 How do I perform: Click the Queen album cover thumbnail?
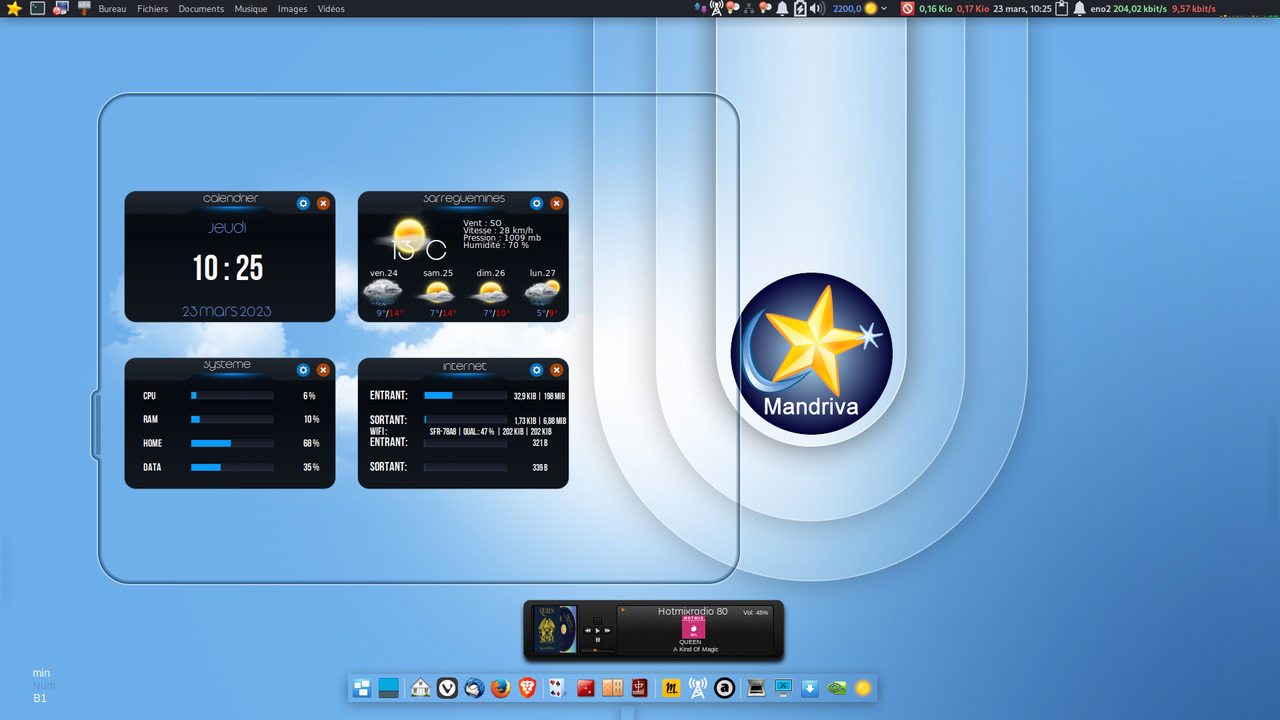(x=555, y=629)
